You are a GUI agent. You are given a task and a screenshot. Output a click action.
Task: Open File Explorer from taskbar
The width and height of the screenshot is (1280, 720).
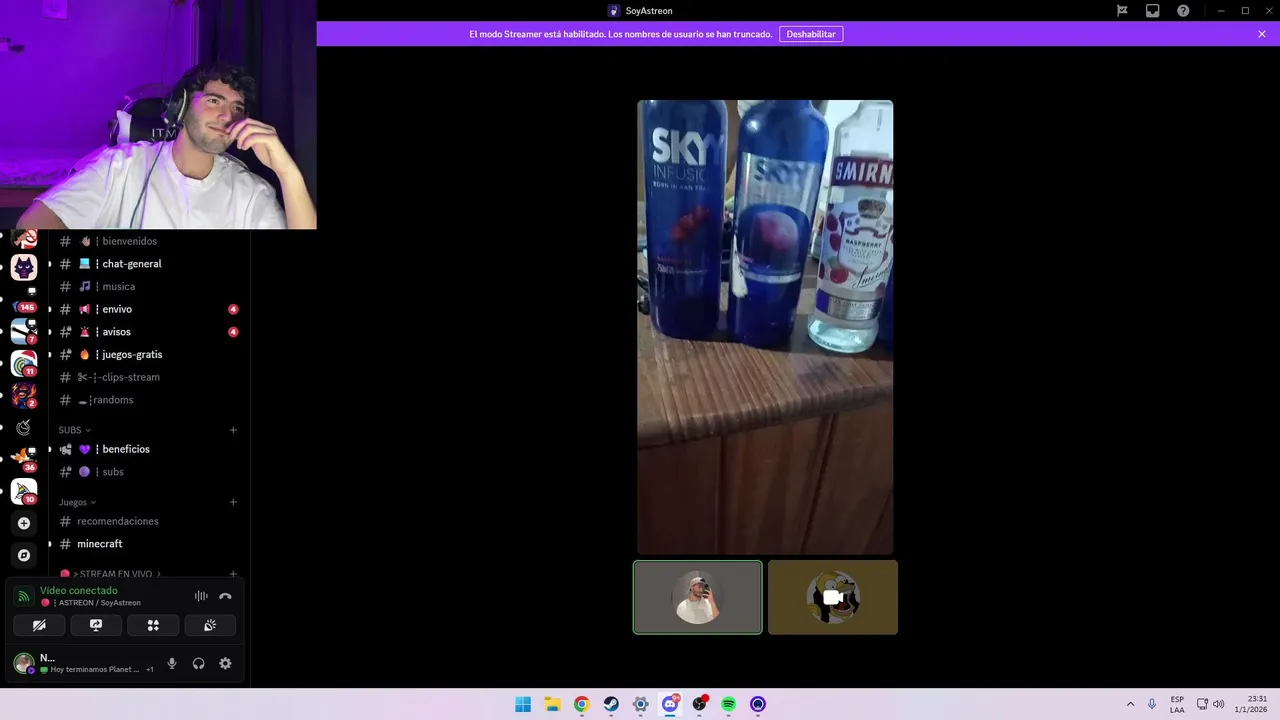pos(552,704)
